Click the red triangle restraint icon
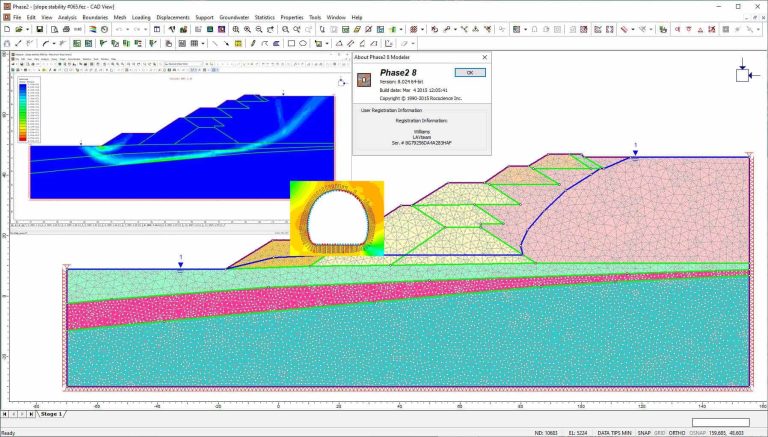 click(x=700, y=29)
